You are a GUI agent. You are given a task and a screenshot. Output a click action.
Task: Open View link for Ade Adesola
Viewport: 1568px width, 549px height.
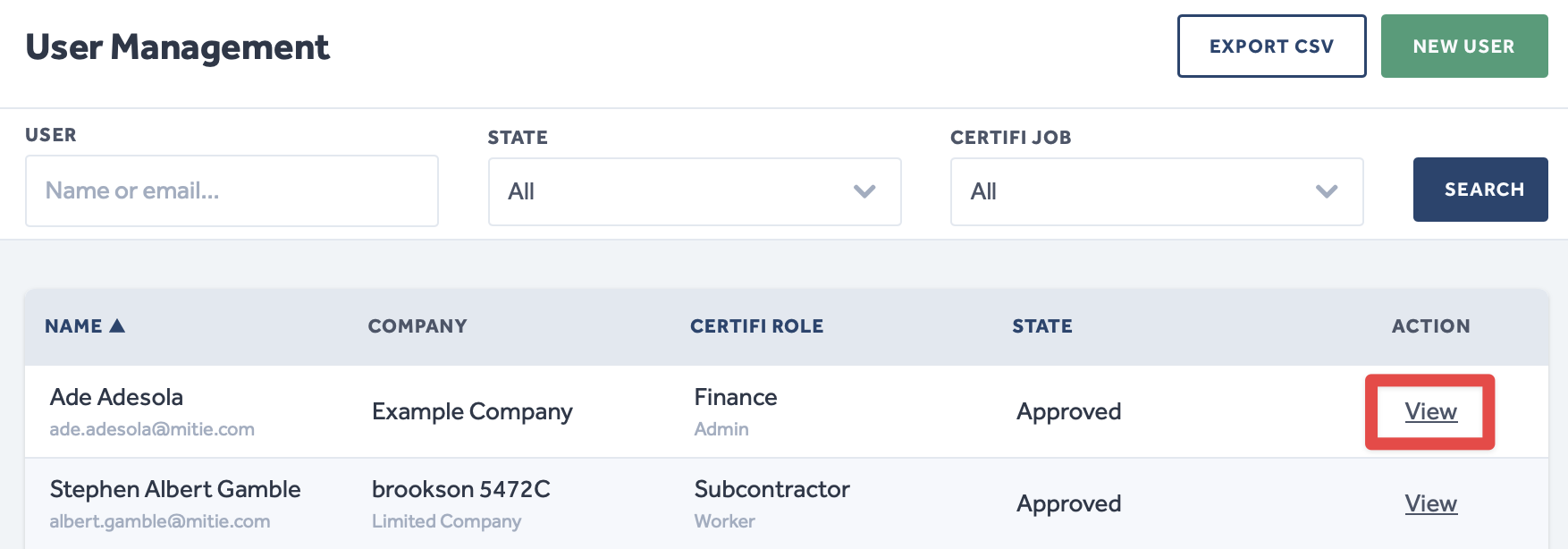(1430, 411)
